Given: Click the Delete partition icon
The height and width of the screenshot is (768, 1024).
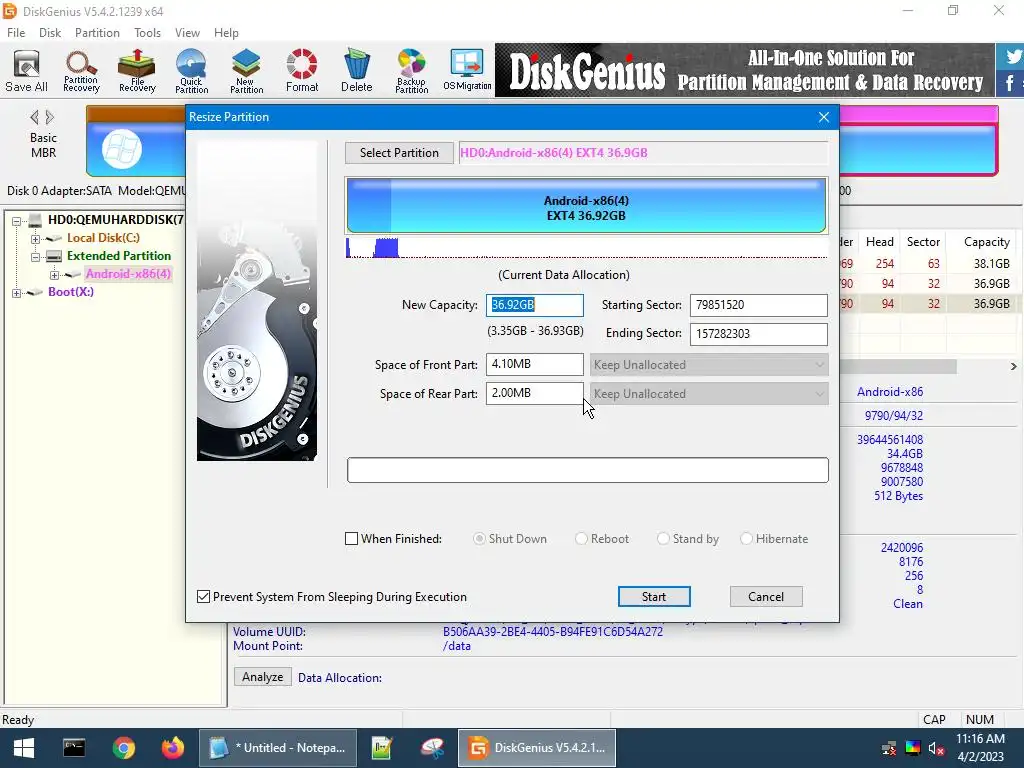Looking at the screenshot, I should pyautogui.click(x=357, y=71).
